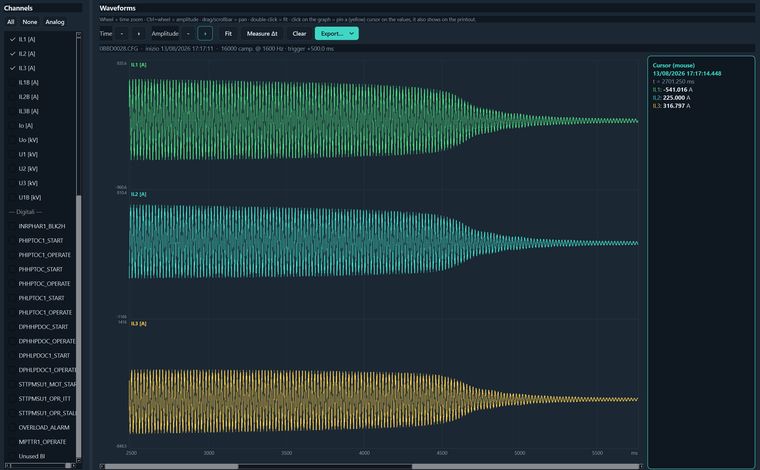760x470 pixels.
Task: Enable the U1 [kV] channel
Action: click(x=13, y=155)
